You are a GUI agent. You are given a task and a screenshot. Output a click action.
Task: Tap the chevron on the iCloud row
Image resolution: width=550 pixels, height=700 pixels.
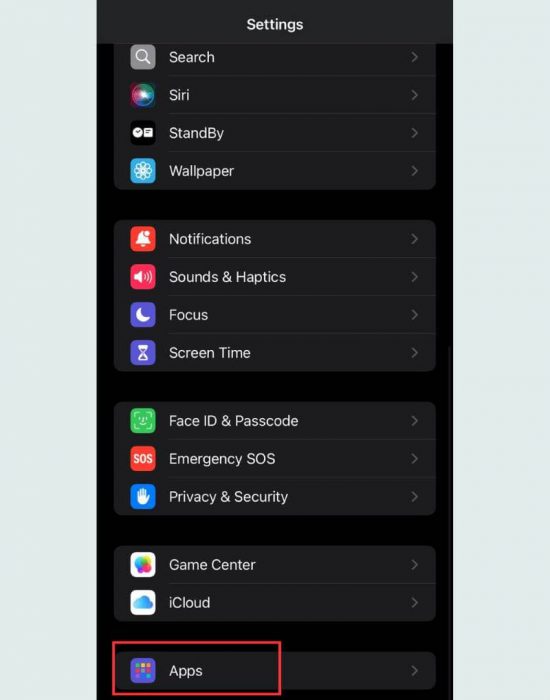click(x=414, y=603)
